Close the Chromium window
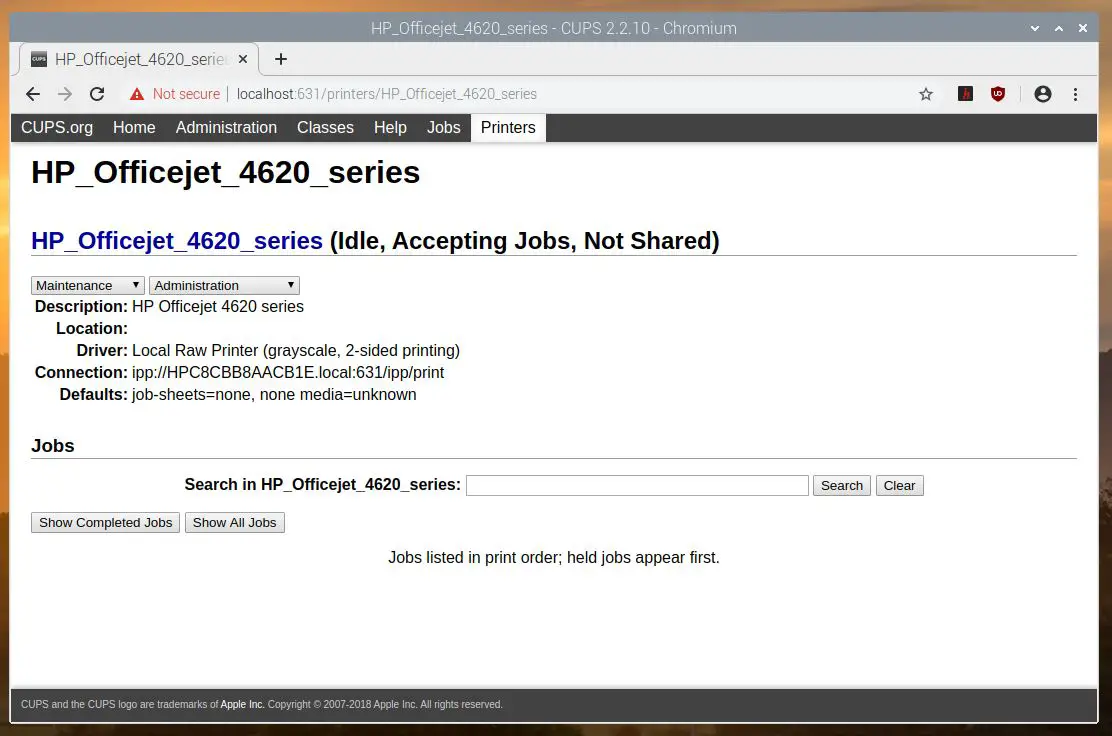Viewport: 1112px width, 736px height. 1083,28
